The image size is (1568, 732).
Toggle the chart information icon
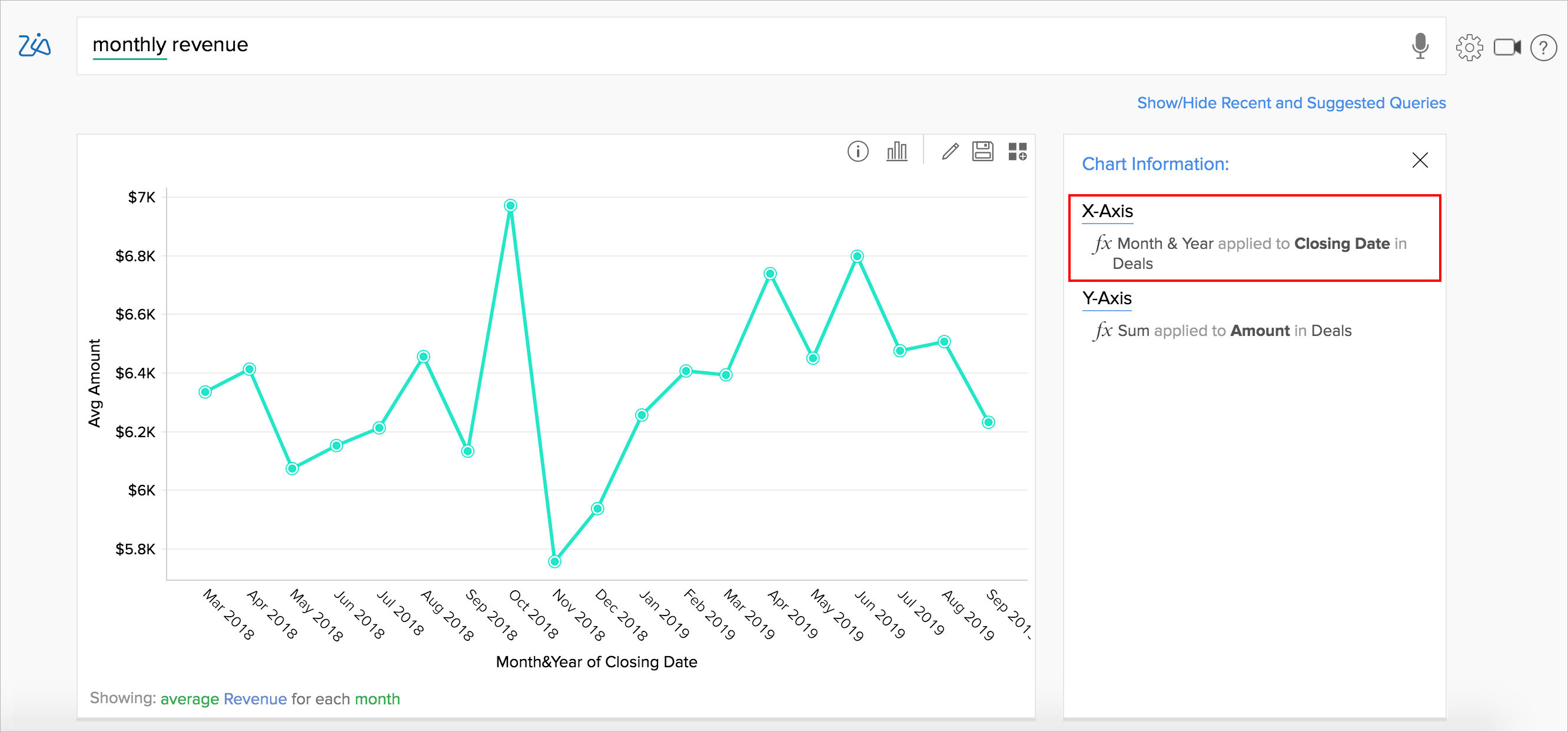point(858,151)
